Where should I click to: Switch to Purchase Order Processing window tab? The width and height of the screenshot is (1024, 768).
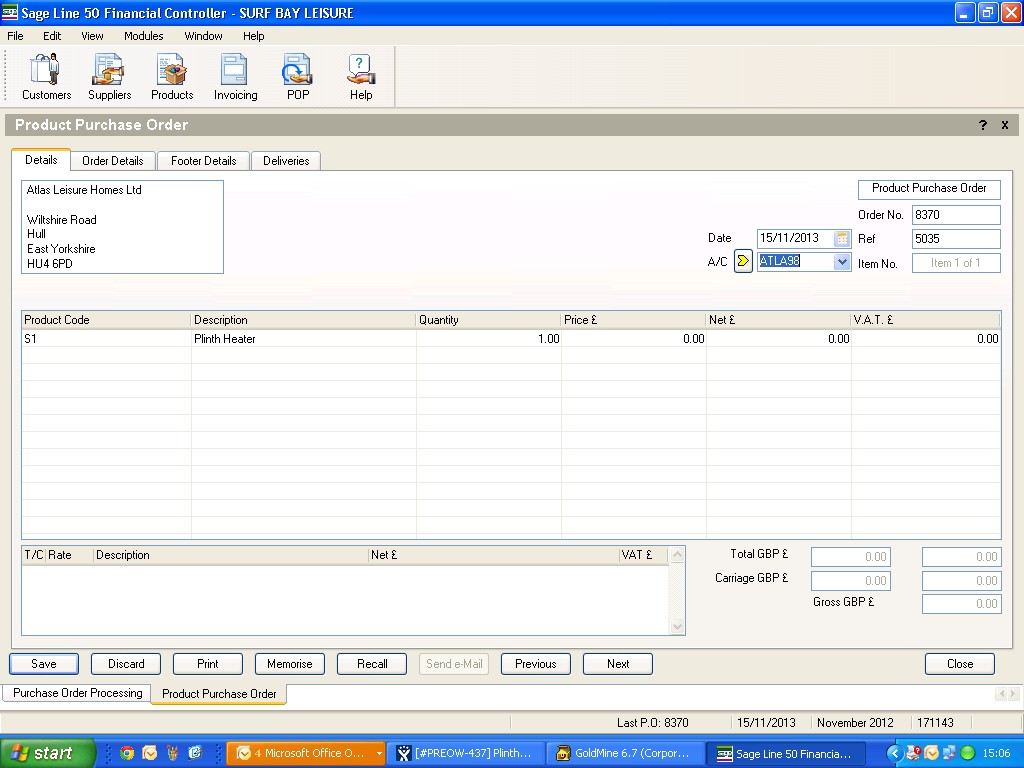pos(77,693)
